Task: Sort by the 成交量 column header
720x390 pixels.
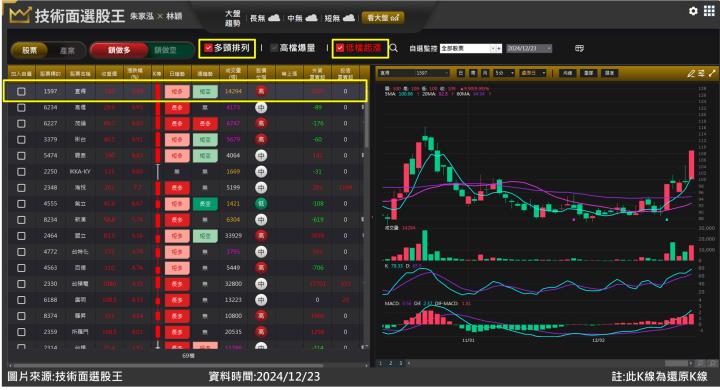Action: (x=233, y=73)
